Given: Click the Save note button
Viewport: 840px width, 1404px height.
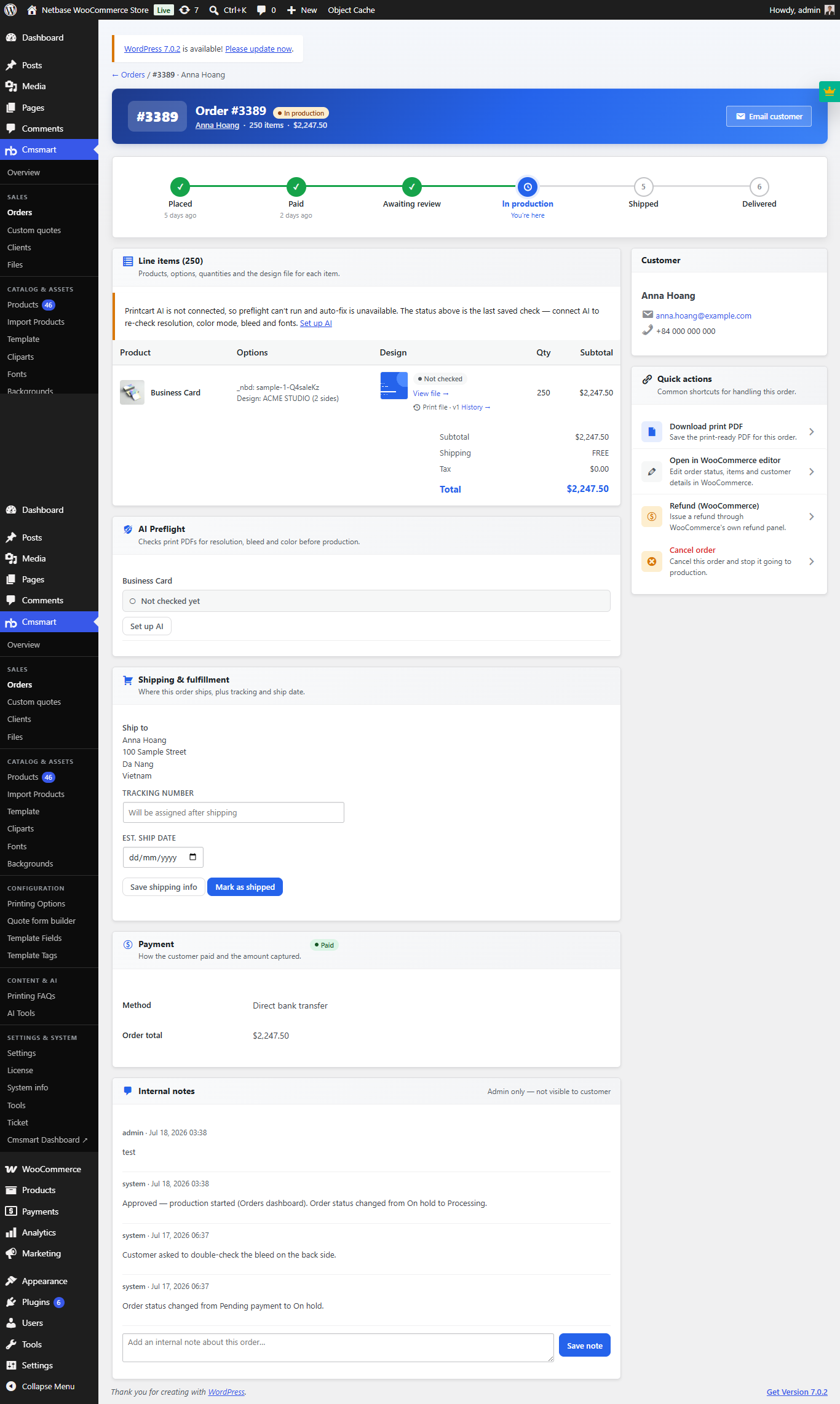Looking at the screenshot, I should tap(584, 1346).
